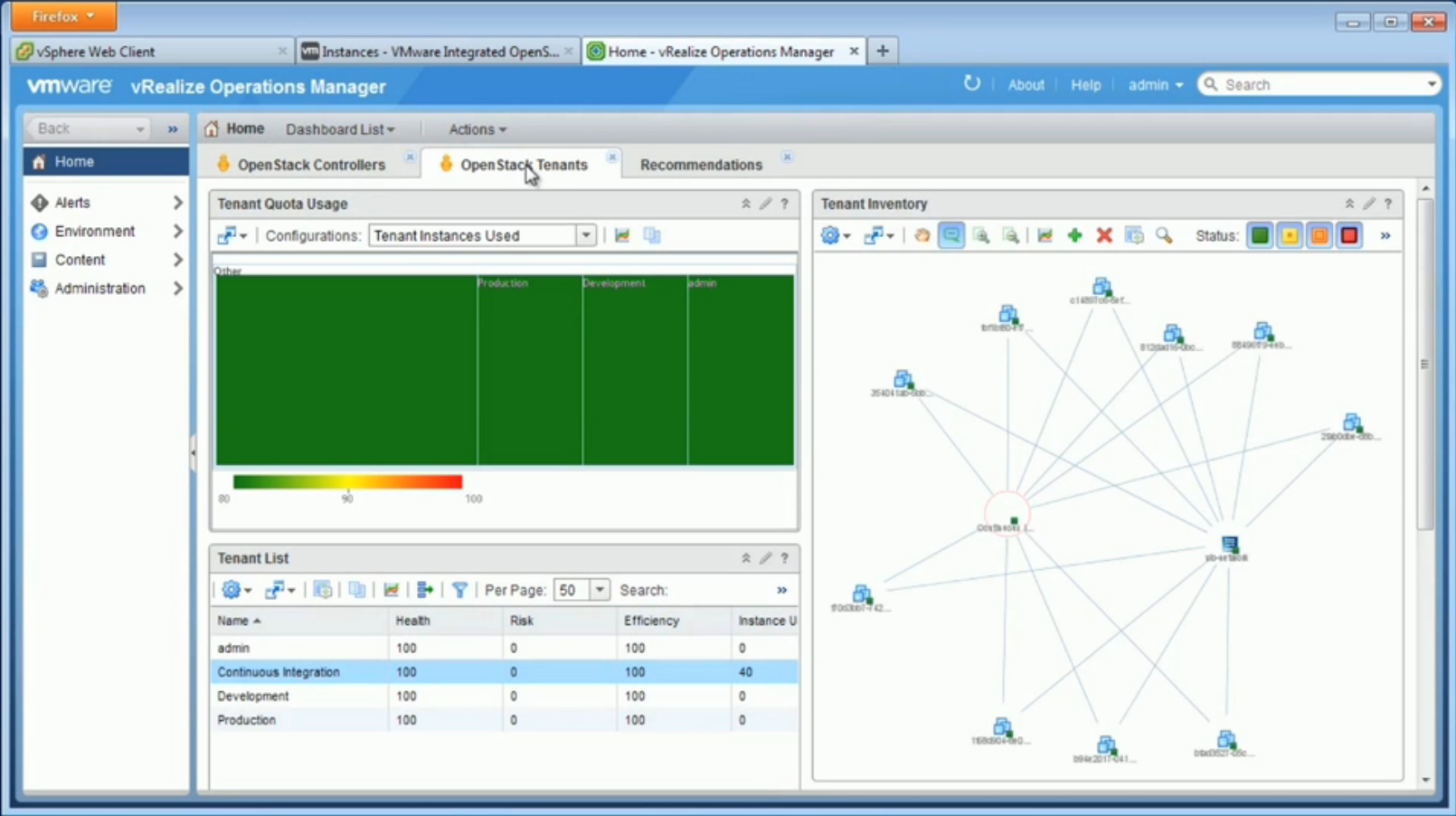The width and height of the screenshot is (1456, 816).
Task: Click the Home icon in the dashboard toolbar
Action: click(x=212, y=128)
